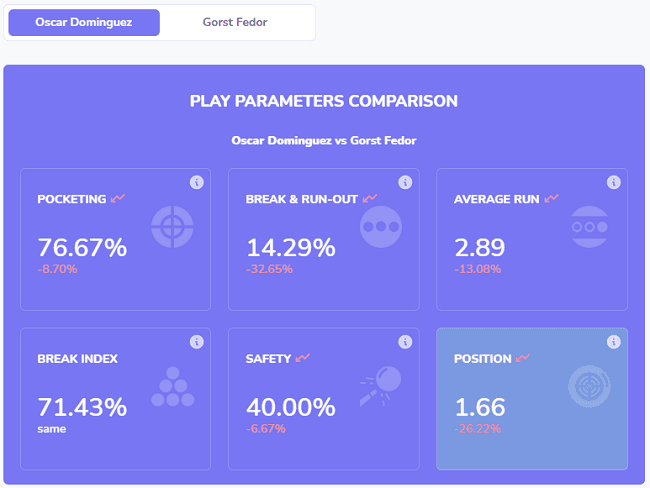
Task: Switch to the Gorst Fedor tab
Action: (x=237, y=22)
